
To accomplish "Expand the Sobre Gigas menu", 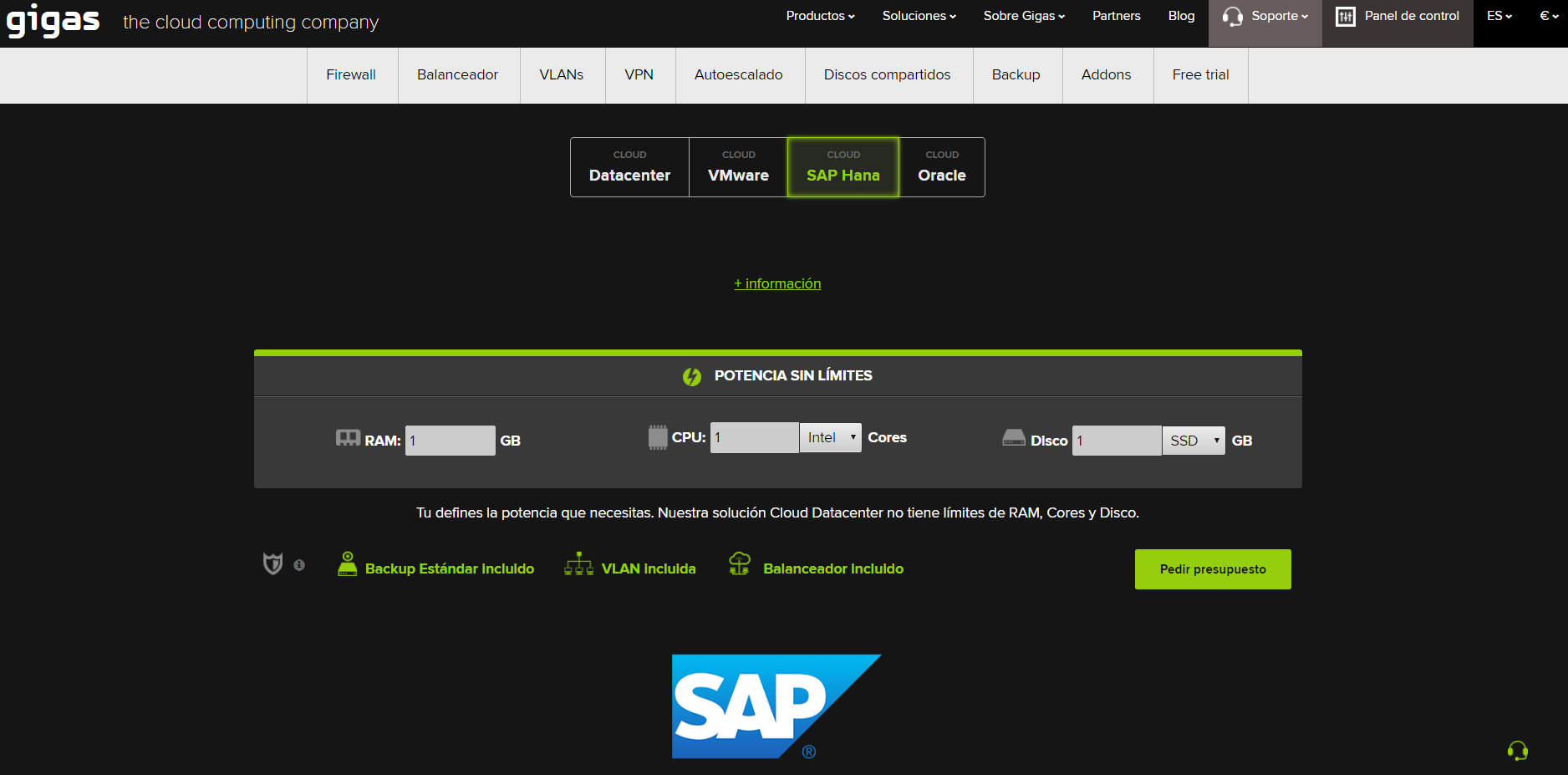I will [1024, 16].
